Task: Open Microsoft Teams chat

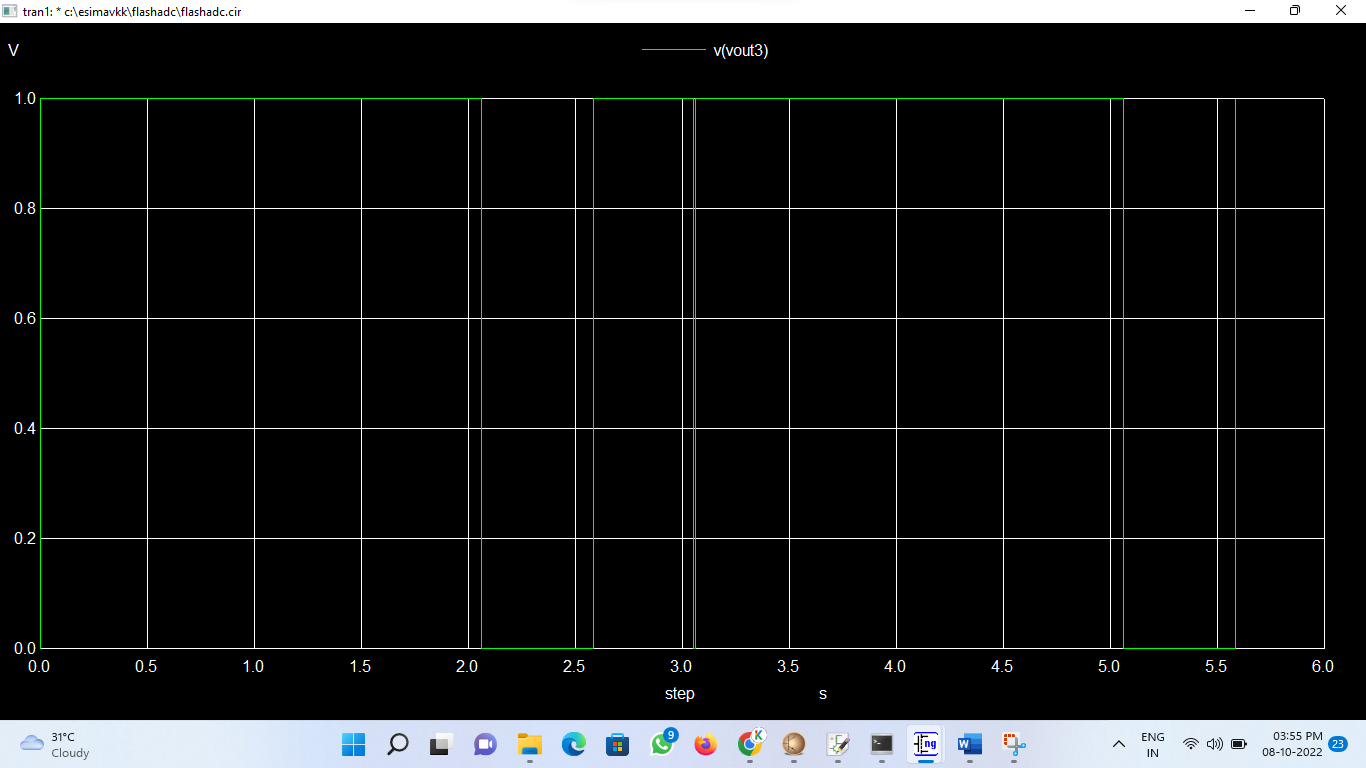Action: [484, 744]
